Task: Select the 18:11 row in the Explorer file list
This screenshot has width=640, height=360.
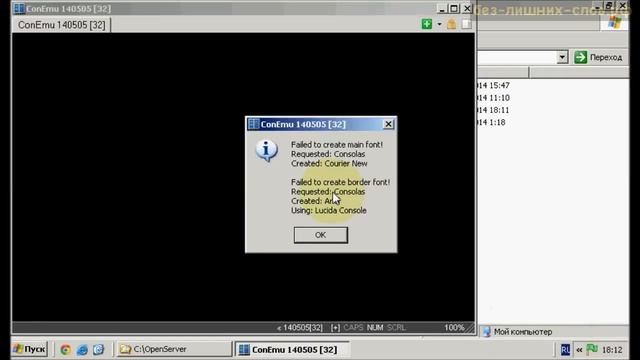Action: [x=493, y=110]
